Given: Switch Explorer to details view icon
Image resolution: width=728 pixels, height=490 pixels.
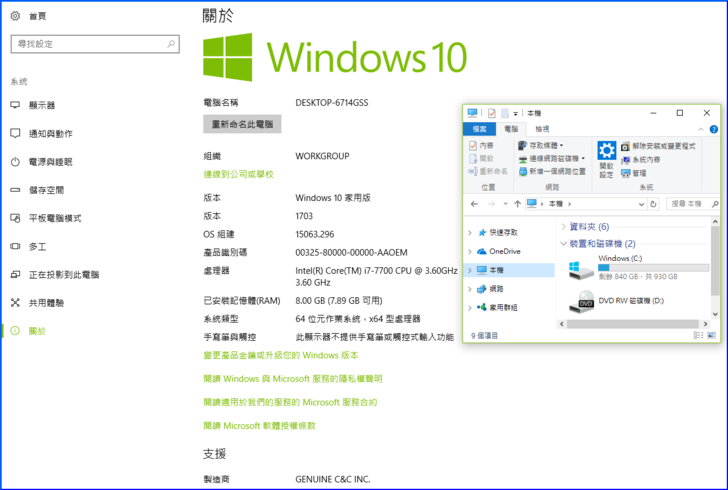Looking at the screenshot, I should 698,335.
